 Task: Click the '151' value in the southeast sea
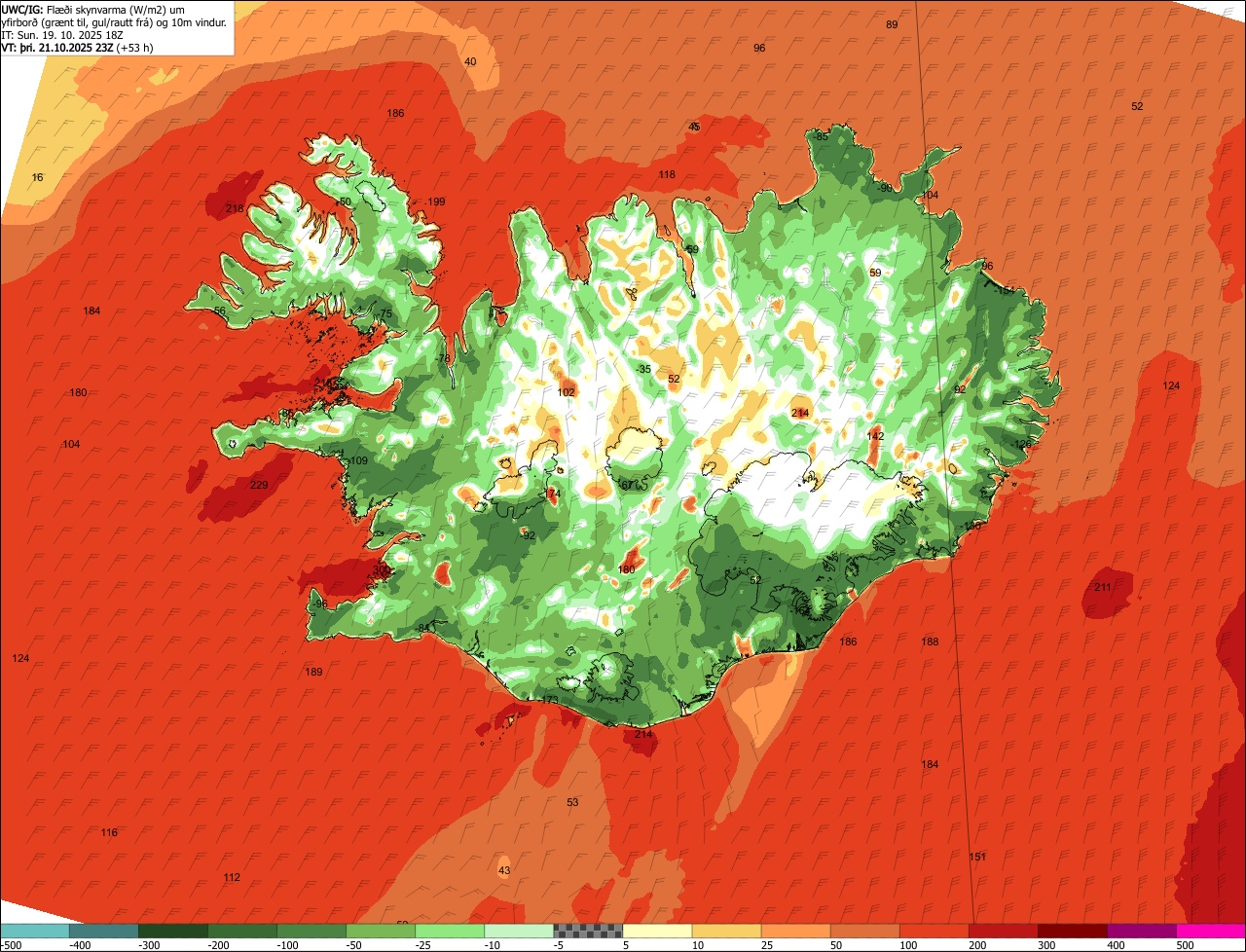tap(977, 857)
